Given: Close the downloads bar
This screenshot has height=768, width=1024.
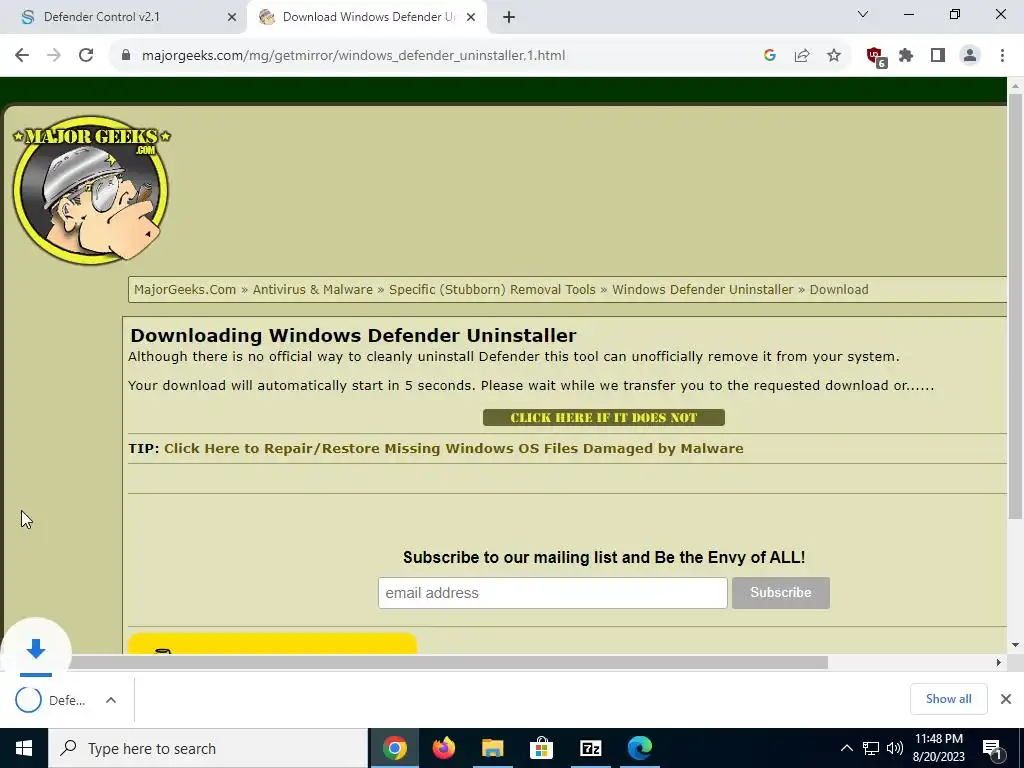Looking at the screenshot, I should click(1006, 699).
